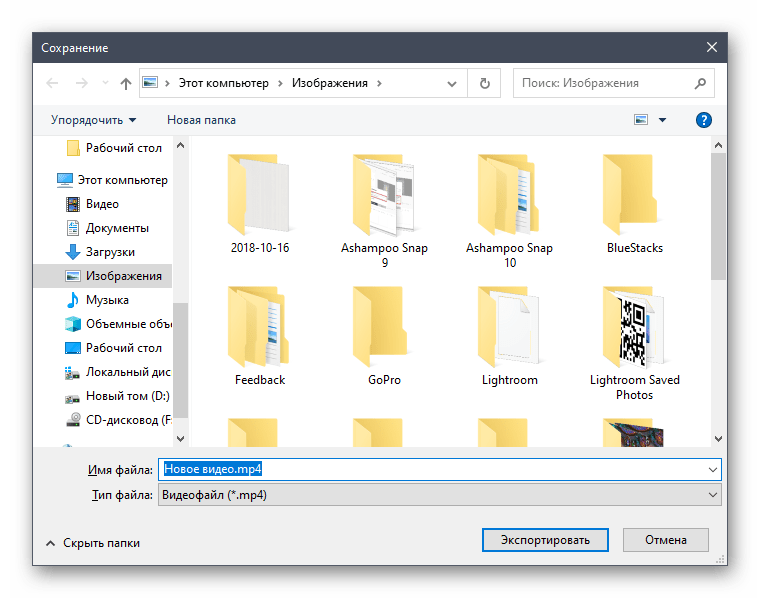This screenshot has width=760, height=598.
Task: Select 'Этот компьютер' in the address path
Action: 223,83
